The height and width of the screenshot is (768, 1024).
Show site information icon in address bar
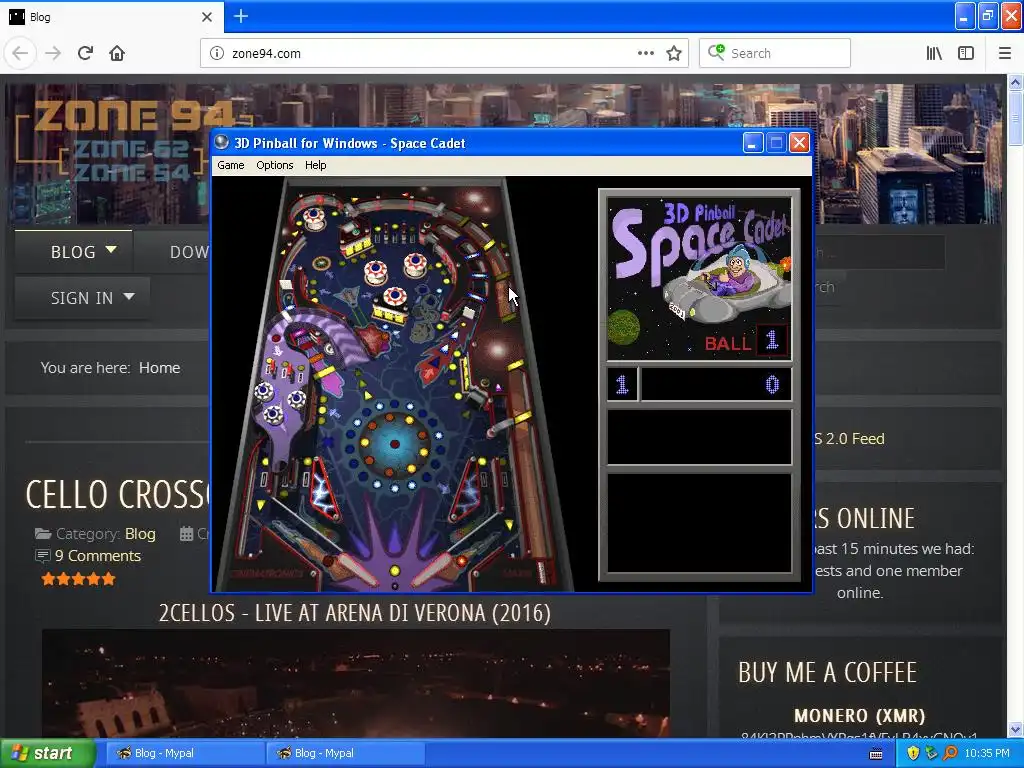[216, 53]
